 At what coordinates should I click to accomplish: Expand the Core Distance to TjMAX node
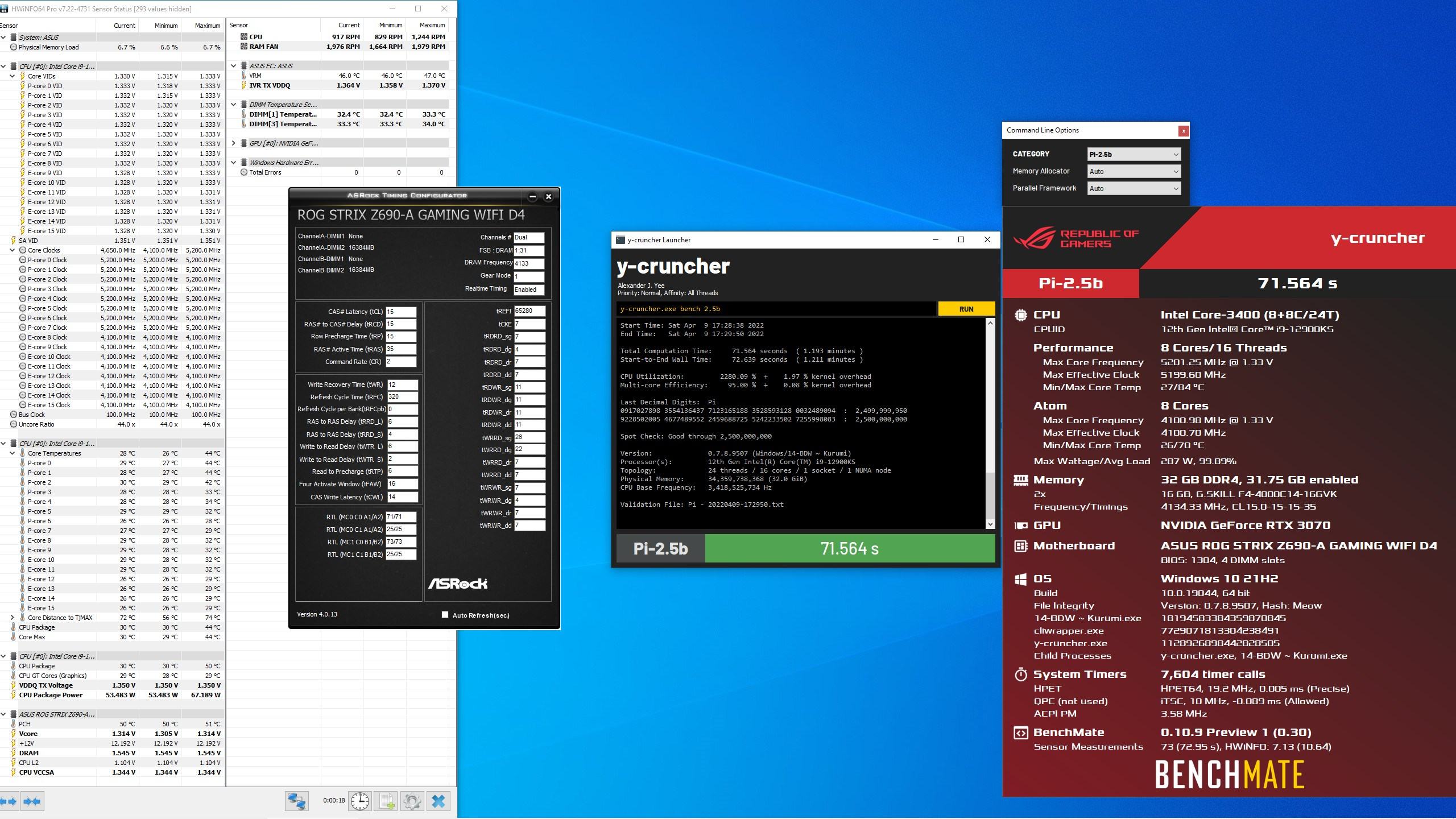[13, 618]
